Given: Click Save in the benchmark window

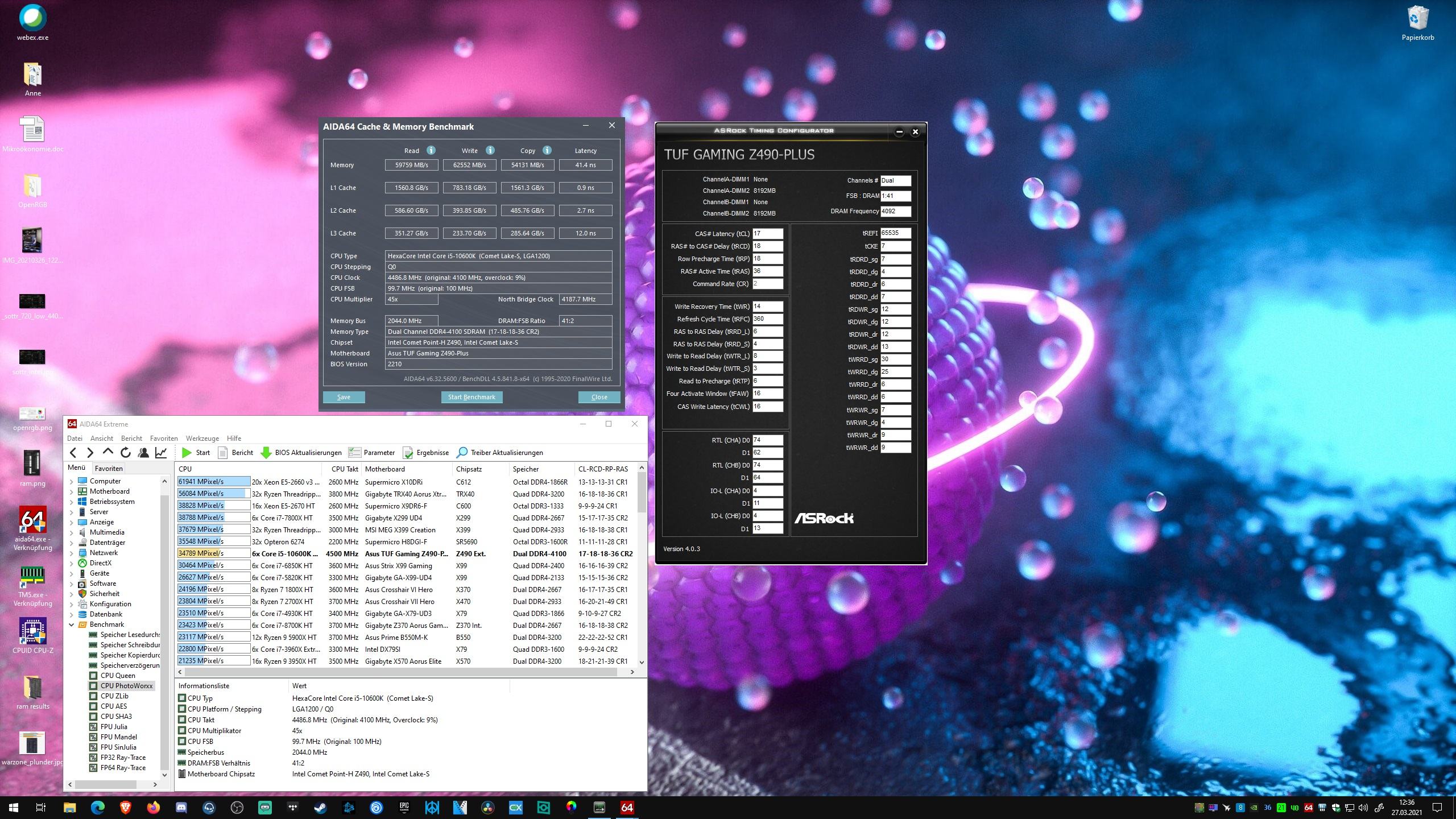Looking at the screenshot, I should 344,397.
